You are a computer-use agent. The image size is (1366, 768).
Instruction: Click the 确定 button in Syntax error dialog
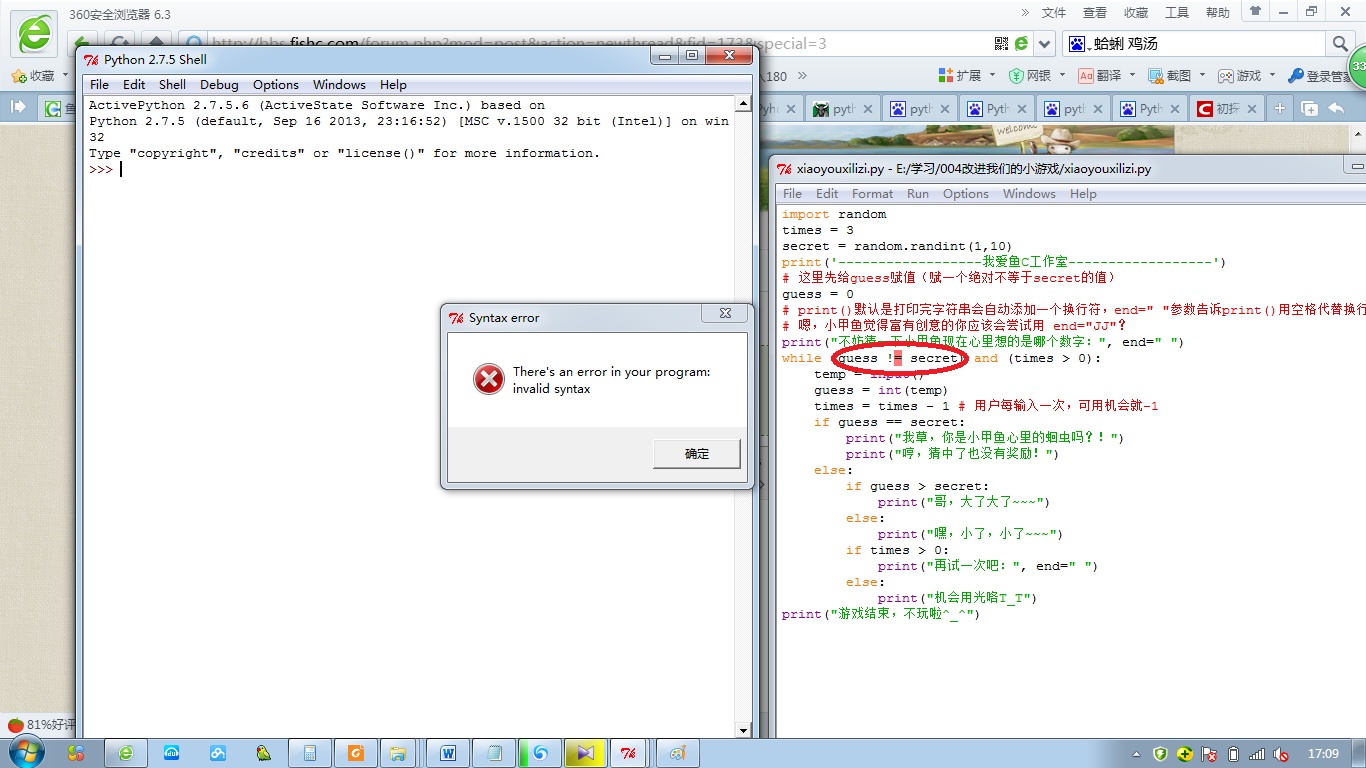click(696, 454)
